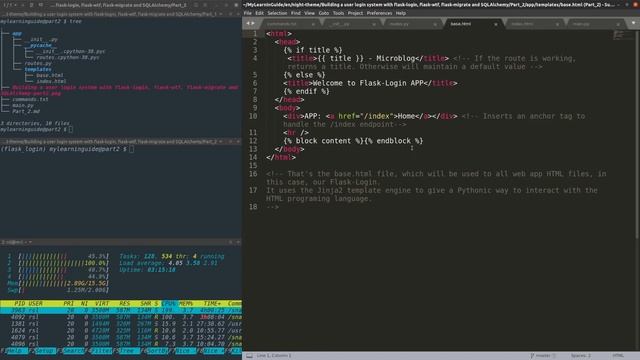The image size is (640, 360).
Task: Open the tab list dropdown arrow
Action: (633, 23)
